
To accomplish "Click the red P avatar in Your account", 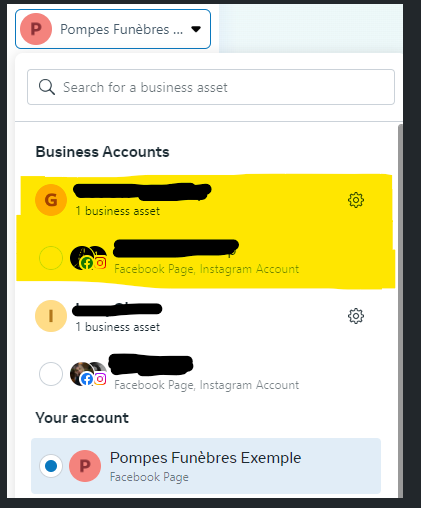I will pyautogui.click(x=85, y=466).
